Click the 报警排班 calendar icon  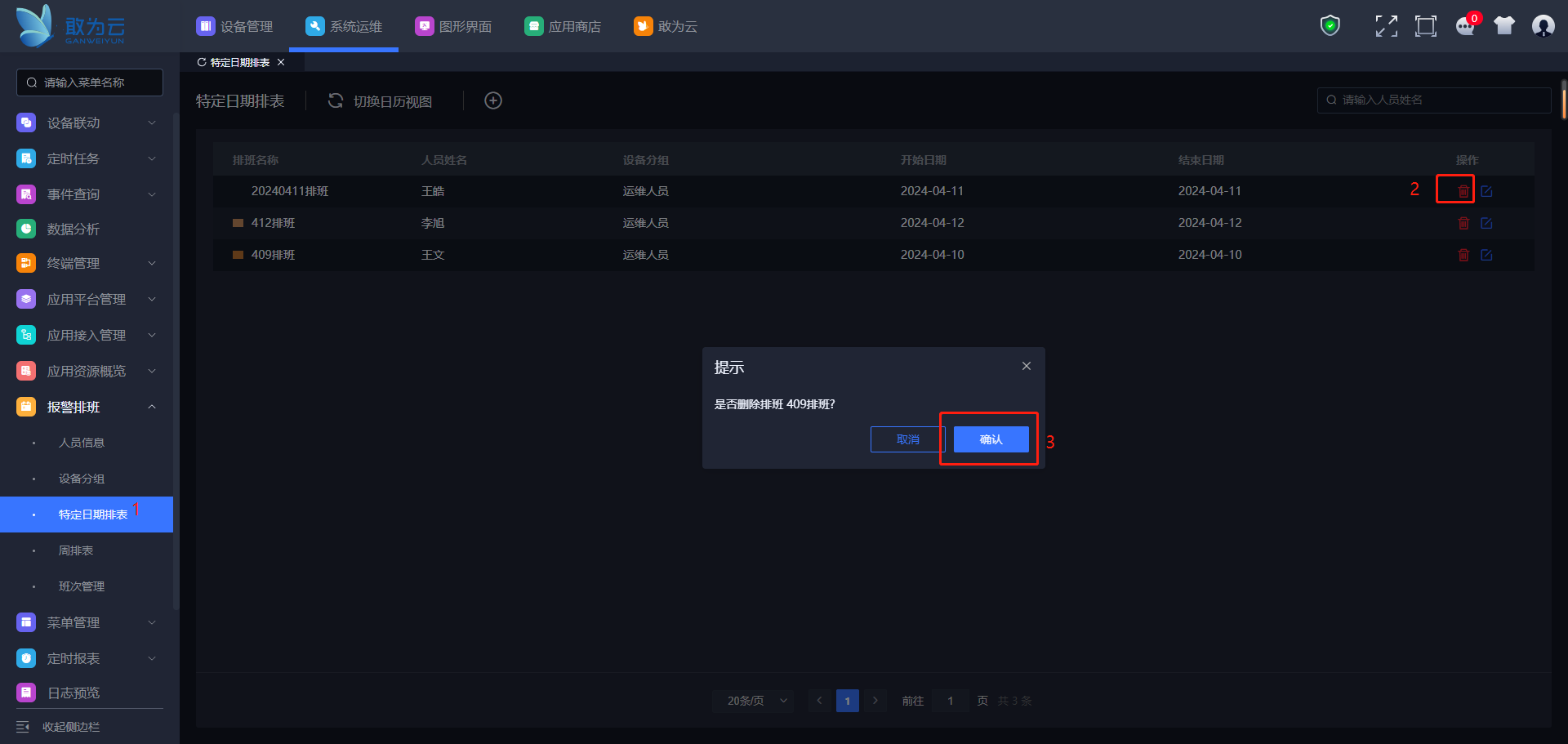click(x=26, y=407)
